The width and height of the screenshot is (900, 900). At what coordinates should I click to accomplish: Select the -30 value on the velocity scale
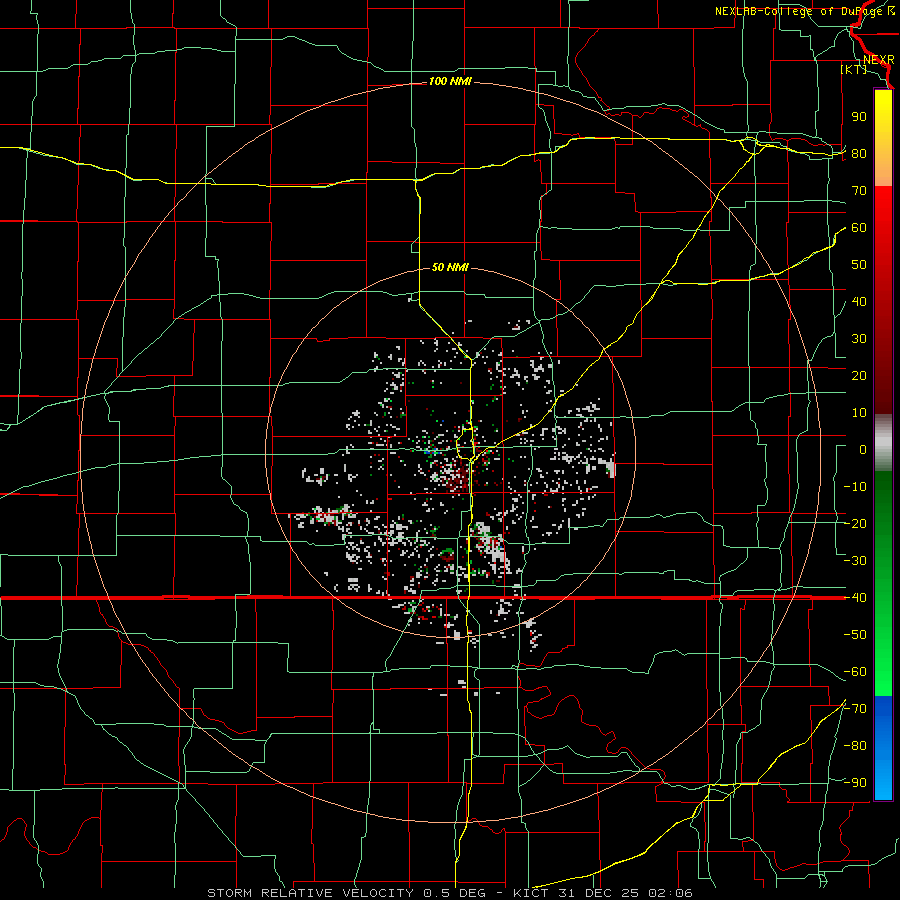click(x=855, y=561)
